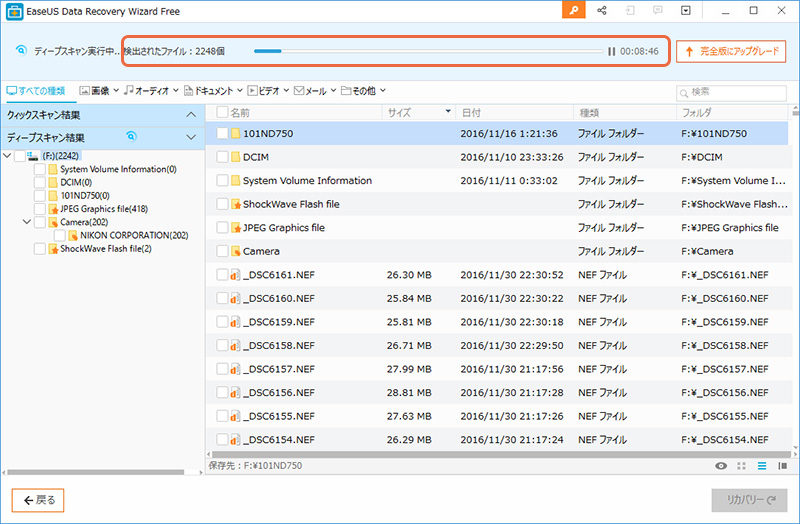Click the _DSC6154.NEF file icon
The height and width of the screenshot is (524, 800).
point(235,440)
